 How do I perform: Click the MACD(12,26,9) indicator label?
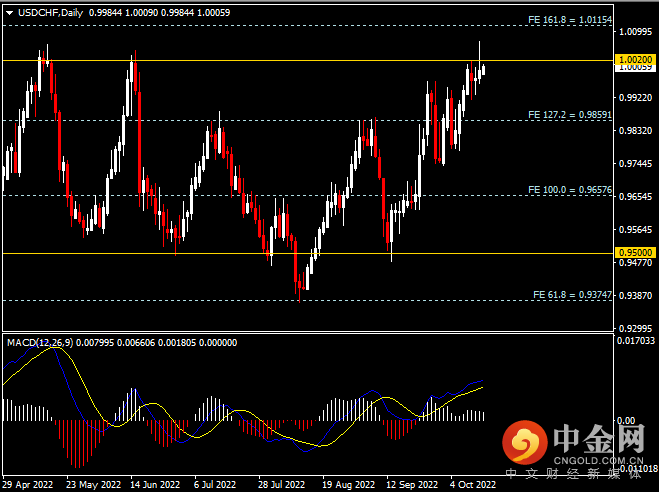tap(40, 343)
